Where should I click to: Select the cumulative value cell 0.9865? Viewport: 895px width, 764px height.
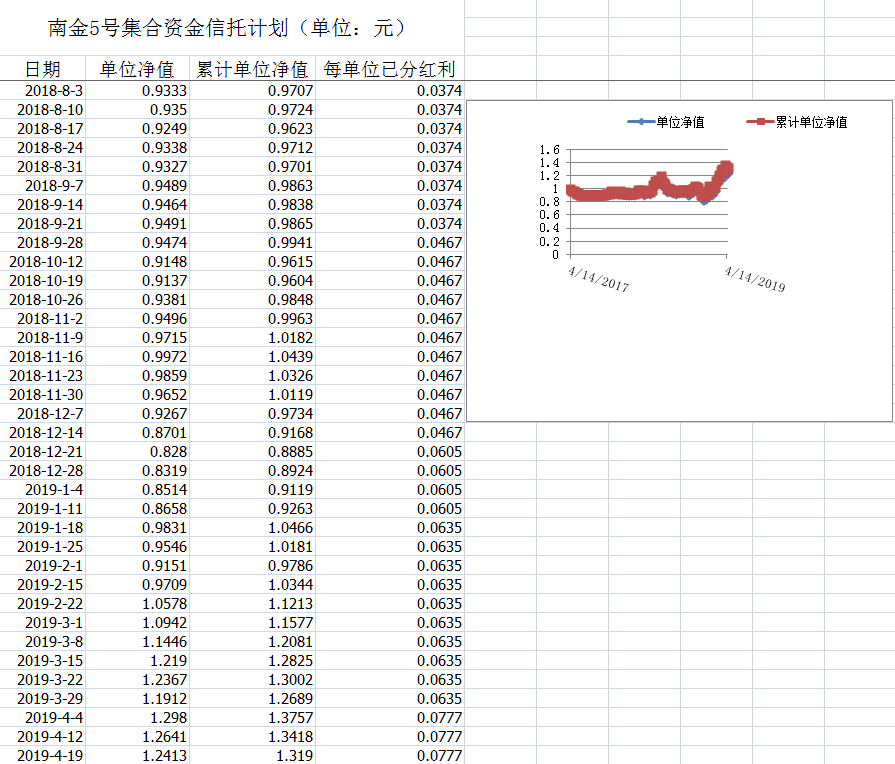pos(252,224)
